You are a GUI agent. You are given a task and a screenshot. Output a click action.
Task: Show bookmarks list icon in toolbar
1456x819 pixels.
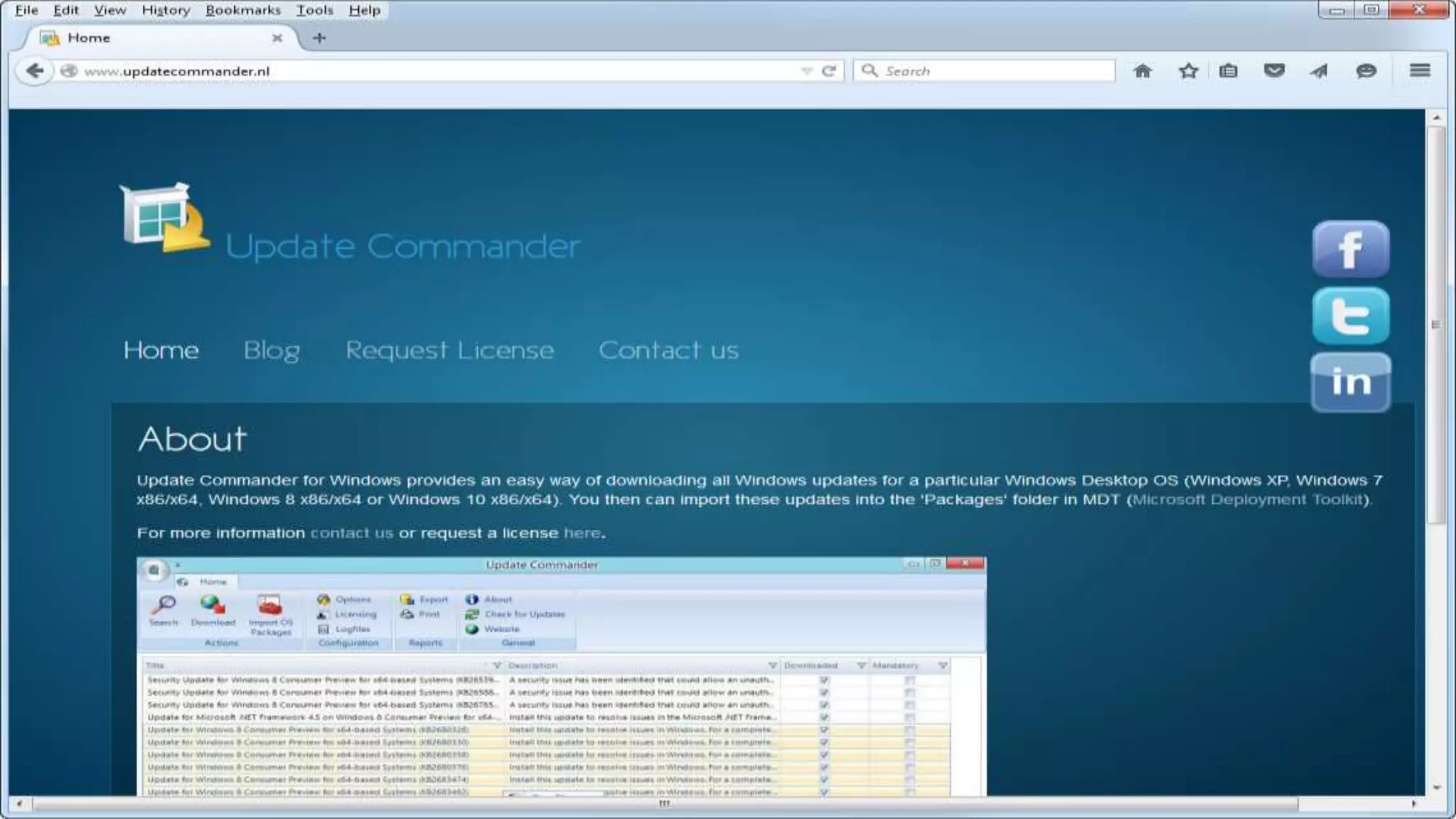coord(1228,70)
